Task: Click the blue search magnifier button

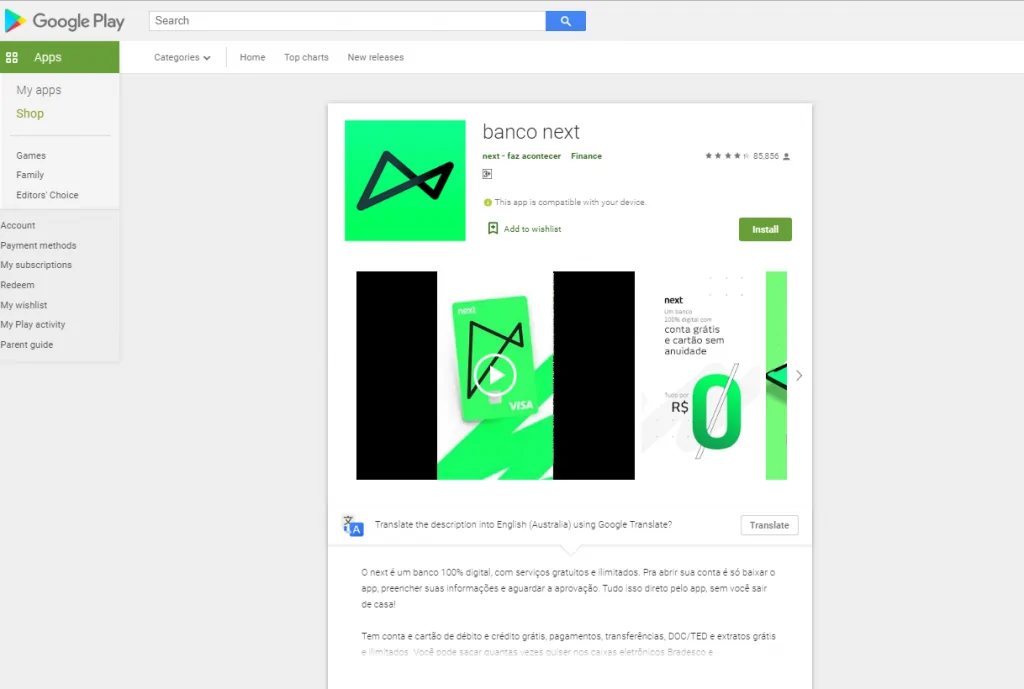Action: coord(566,21)
